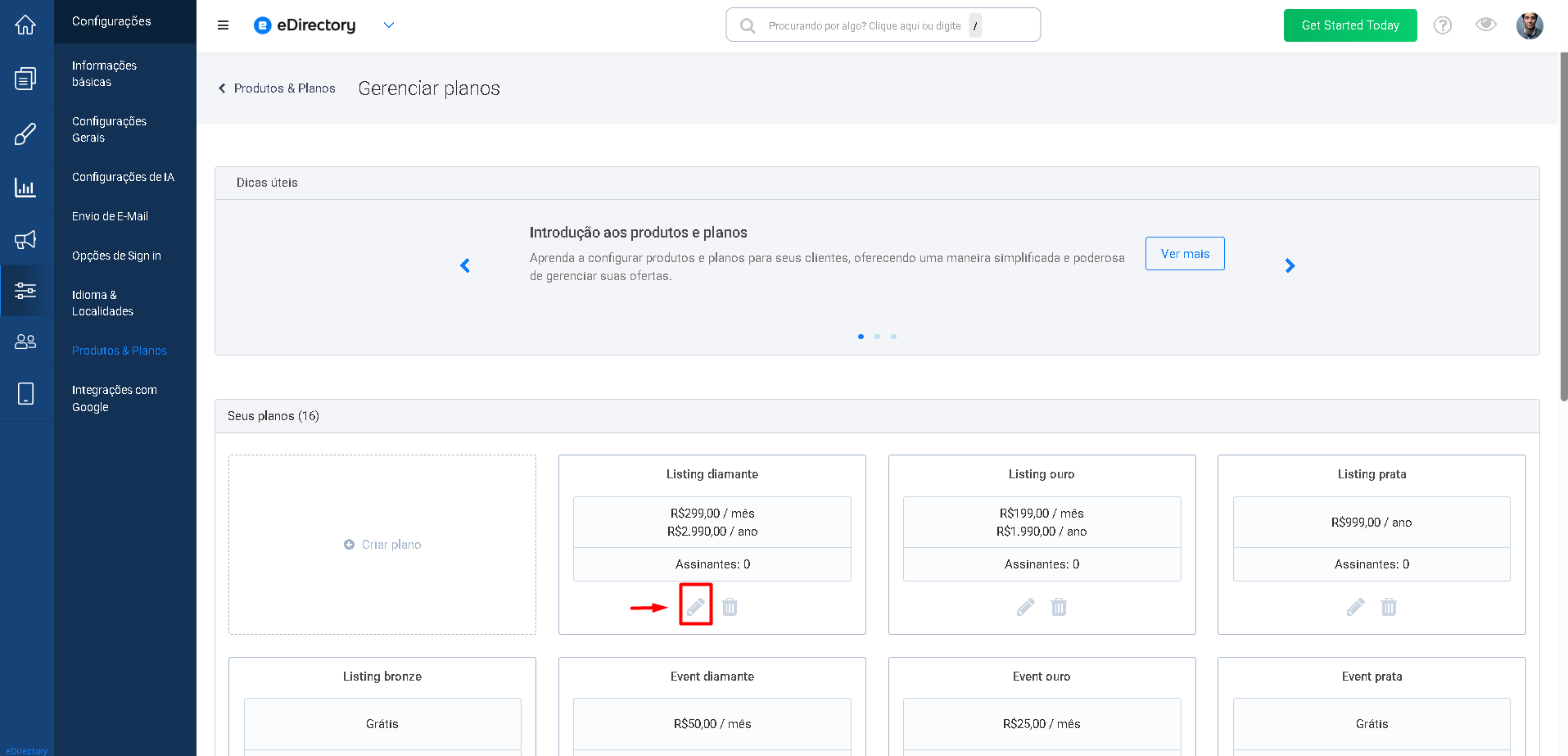
Task: Show next tip with right arrow
Action: click(x=1290, y=265)
